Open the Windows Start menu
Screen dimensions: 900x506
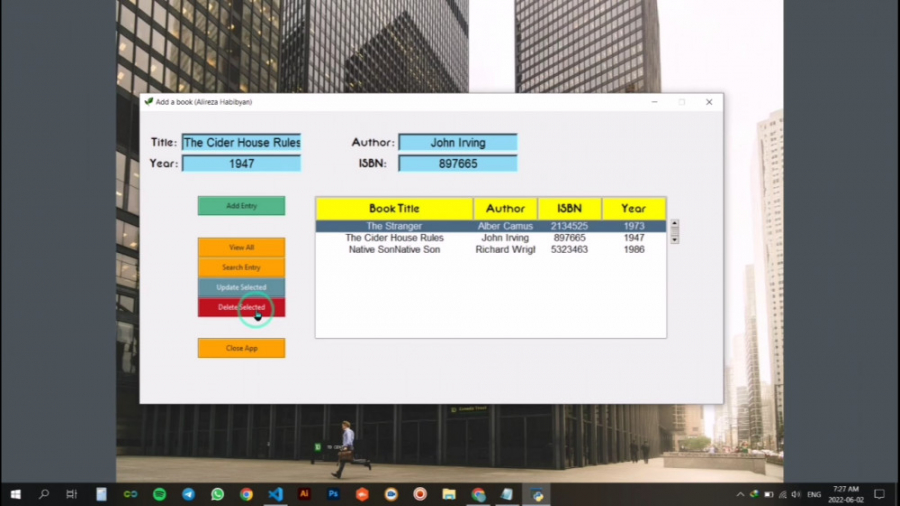click(x=15, y=494)
